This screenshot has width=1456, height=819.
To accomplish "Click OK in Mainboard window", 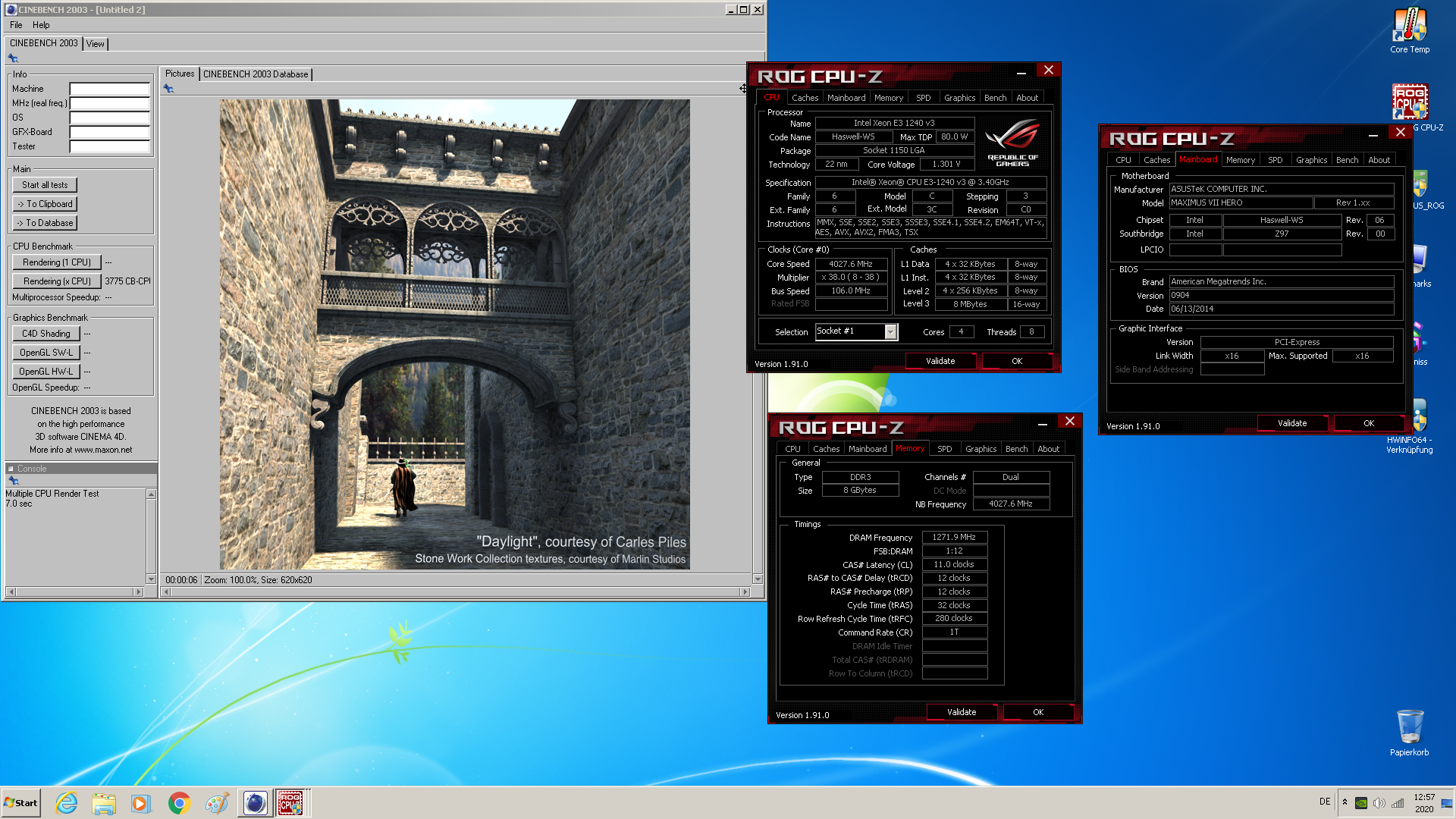I will click(1369, 423).
